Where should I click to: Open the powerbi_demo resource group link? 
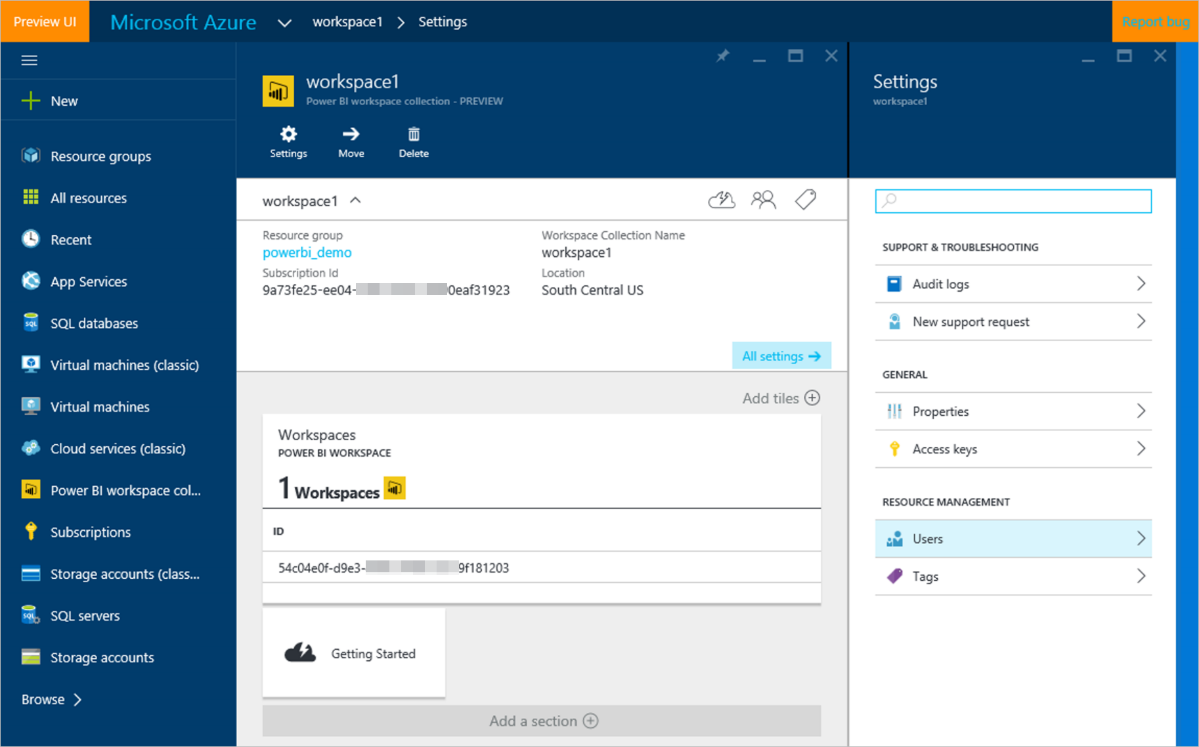click(307, 252)
